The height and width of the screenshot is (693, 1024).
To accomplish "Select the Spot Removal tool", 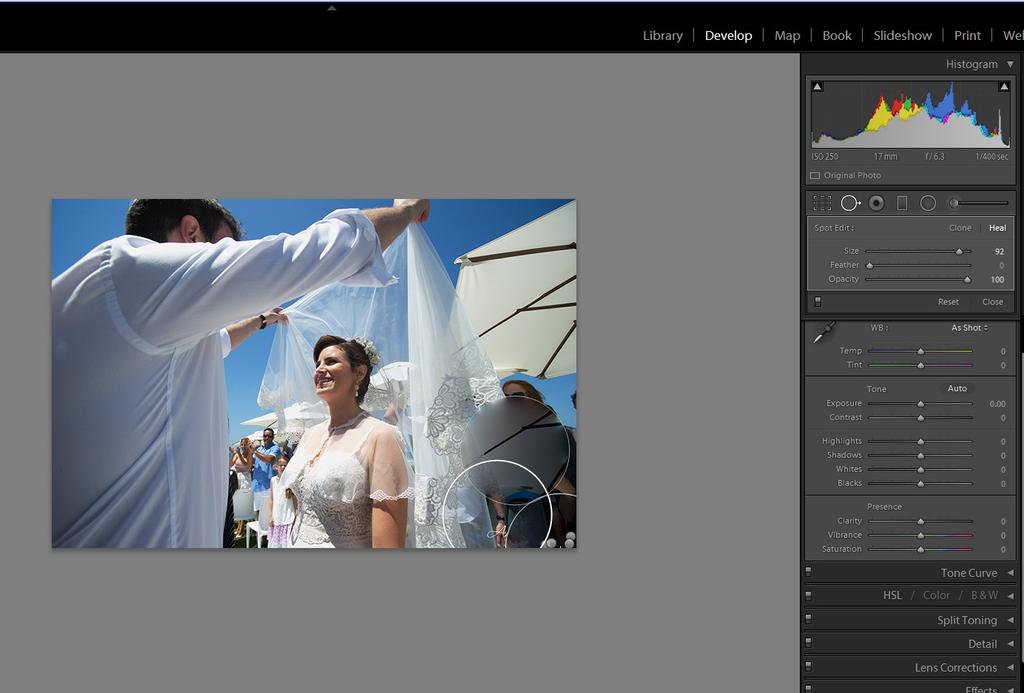I will click(850, 203).
